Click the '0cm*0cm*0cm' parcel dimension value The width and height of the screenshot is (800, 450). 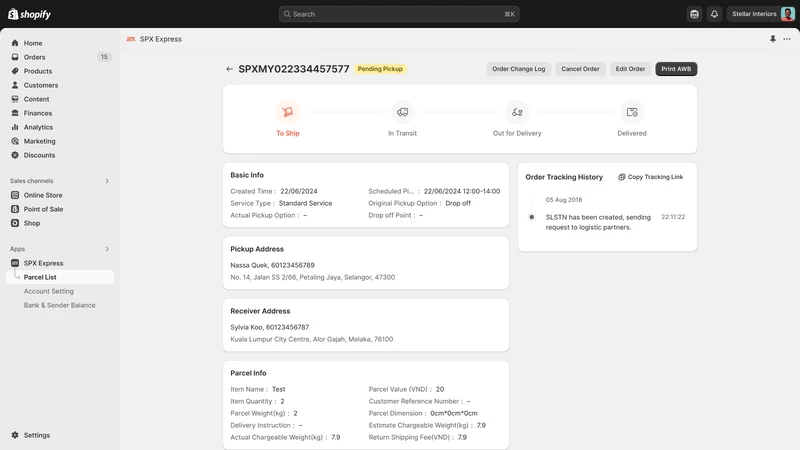(454, 413)
